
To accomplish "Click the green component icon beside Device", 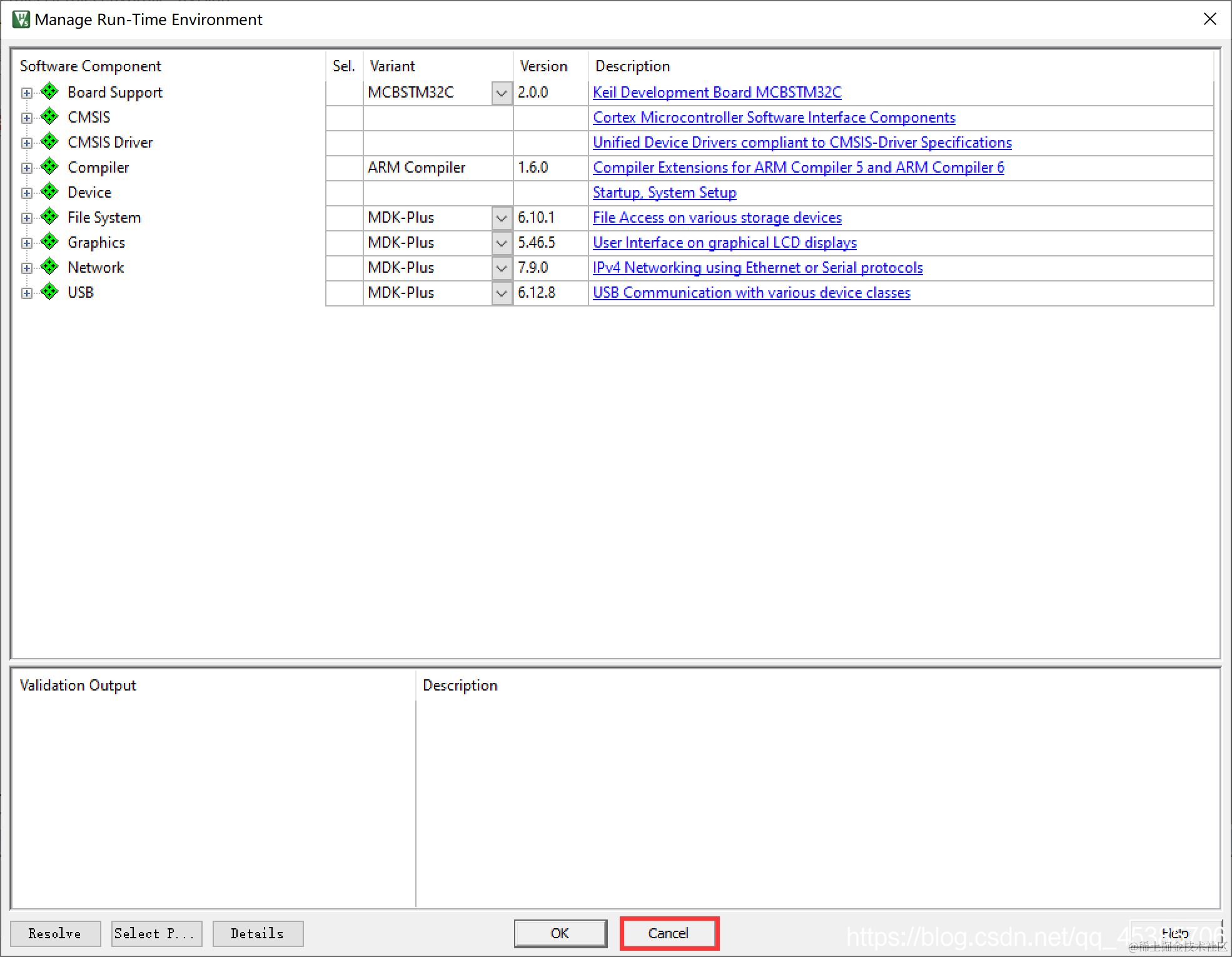I will 49,192.
